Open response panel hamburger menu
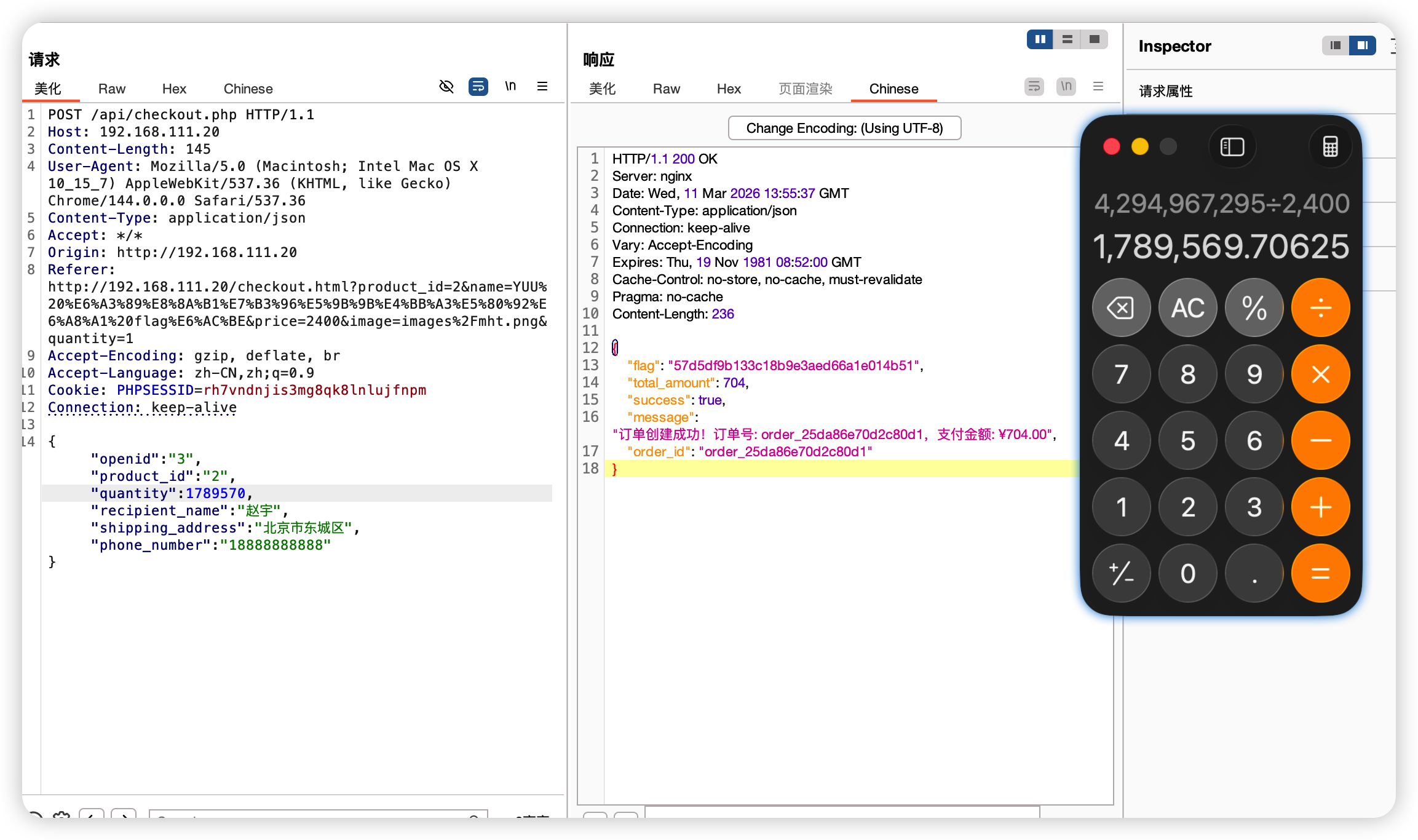1418x840 pixels. point(1098,87)
